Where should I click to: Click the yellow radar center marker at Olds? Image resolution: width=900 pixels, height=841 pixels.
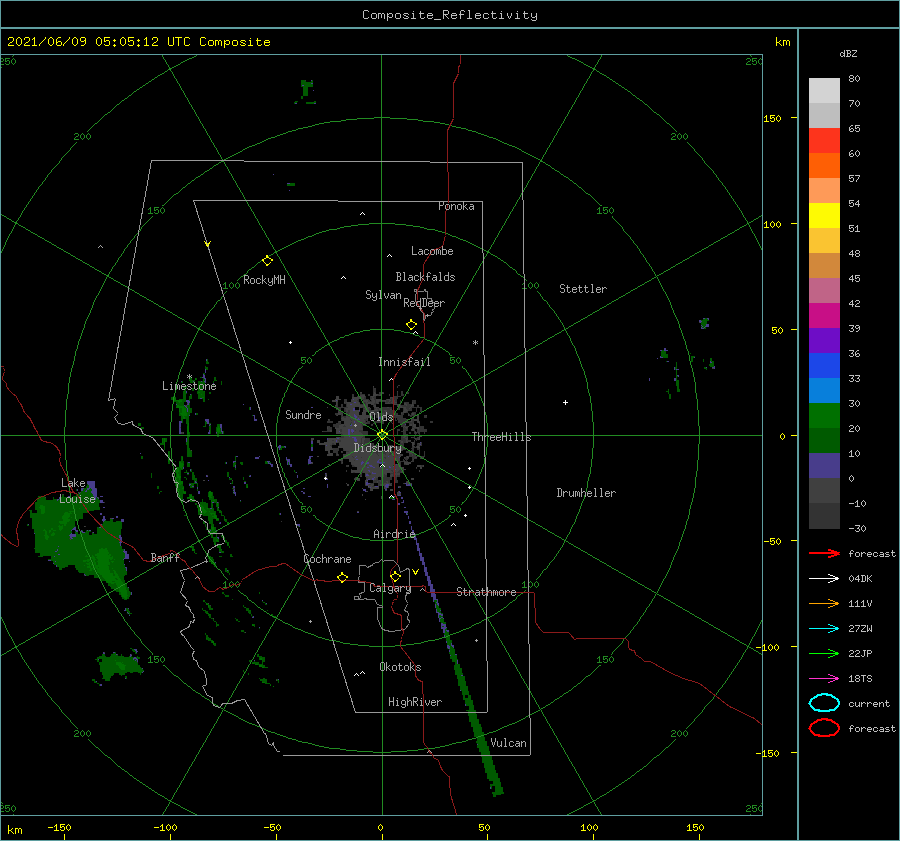(x=382, y=435)
